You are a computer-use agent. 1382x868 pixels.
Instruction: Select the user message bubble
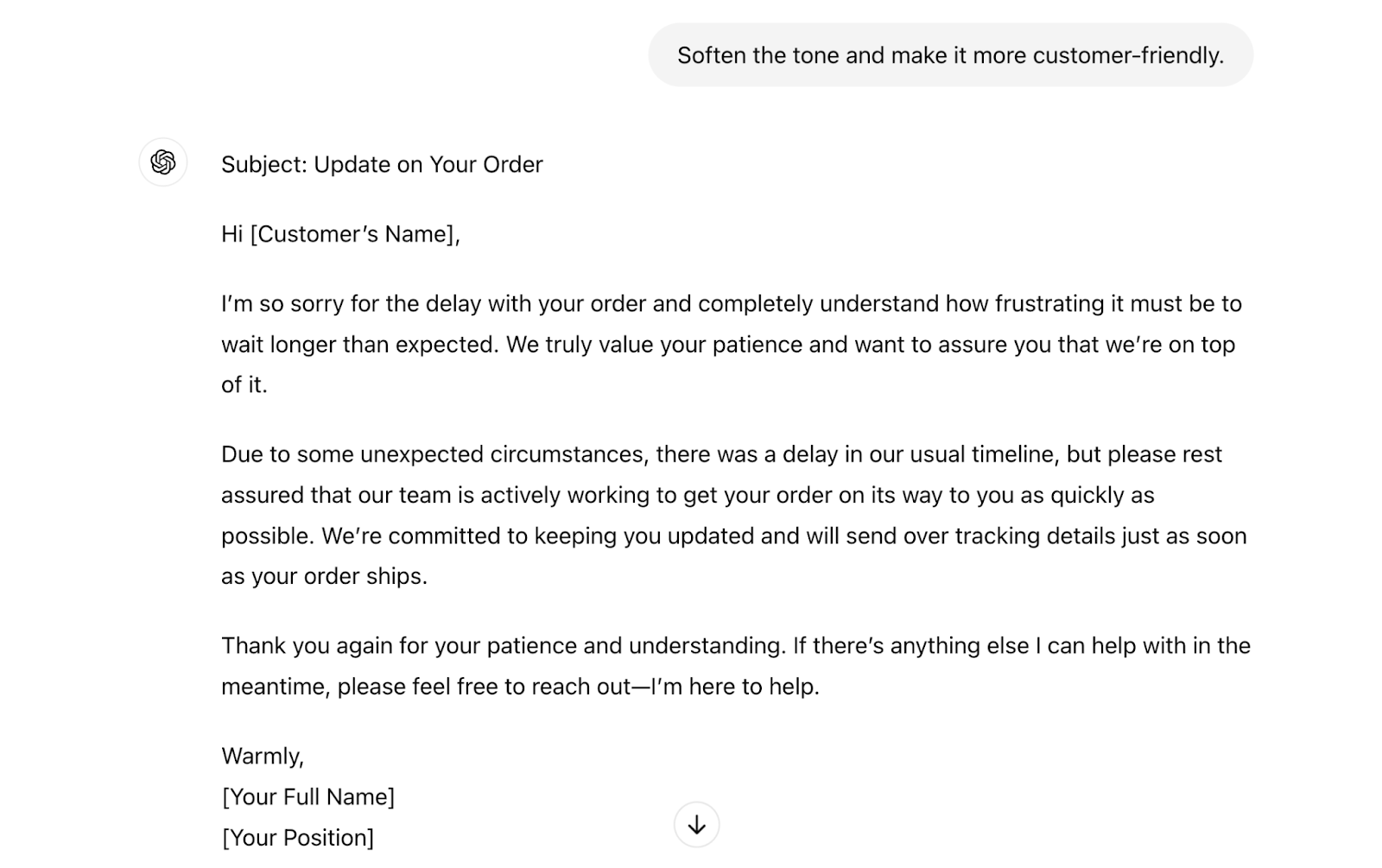pos(950,54)
